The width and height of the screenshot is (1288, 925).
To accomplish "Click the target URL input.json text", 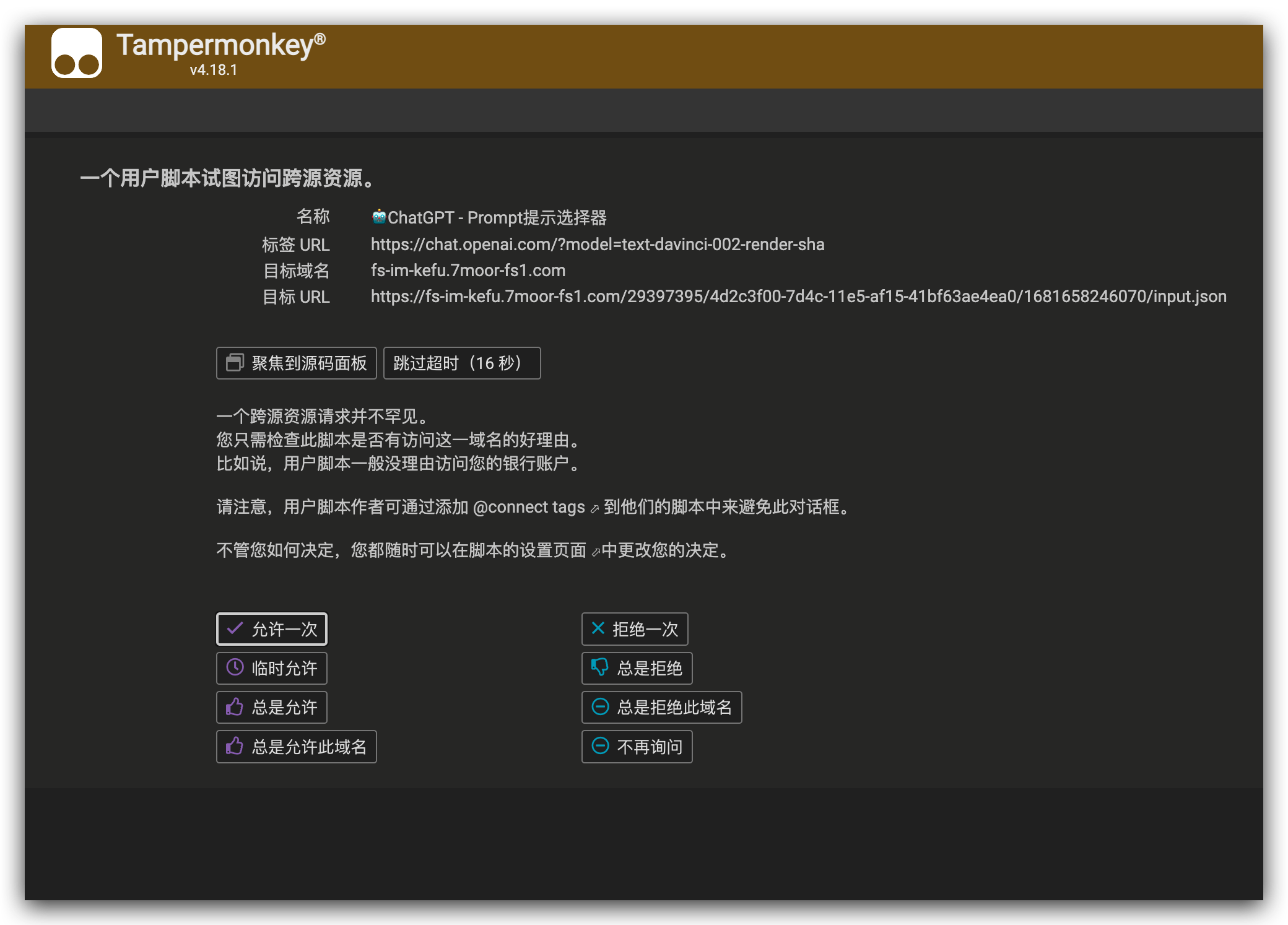I will [799, 297].
